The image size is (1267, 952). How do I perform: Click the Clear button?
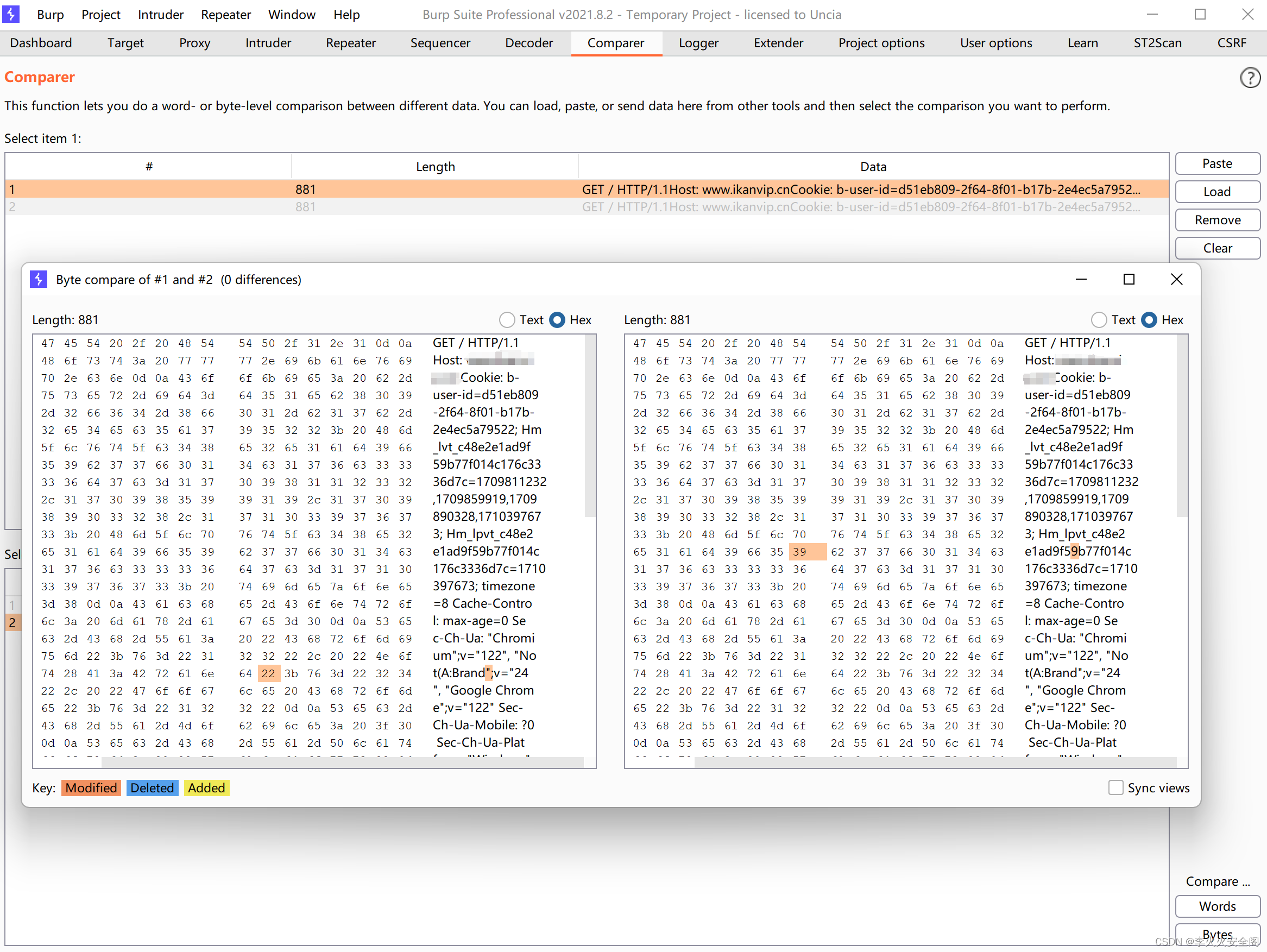[x=1217, y=248]
